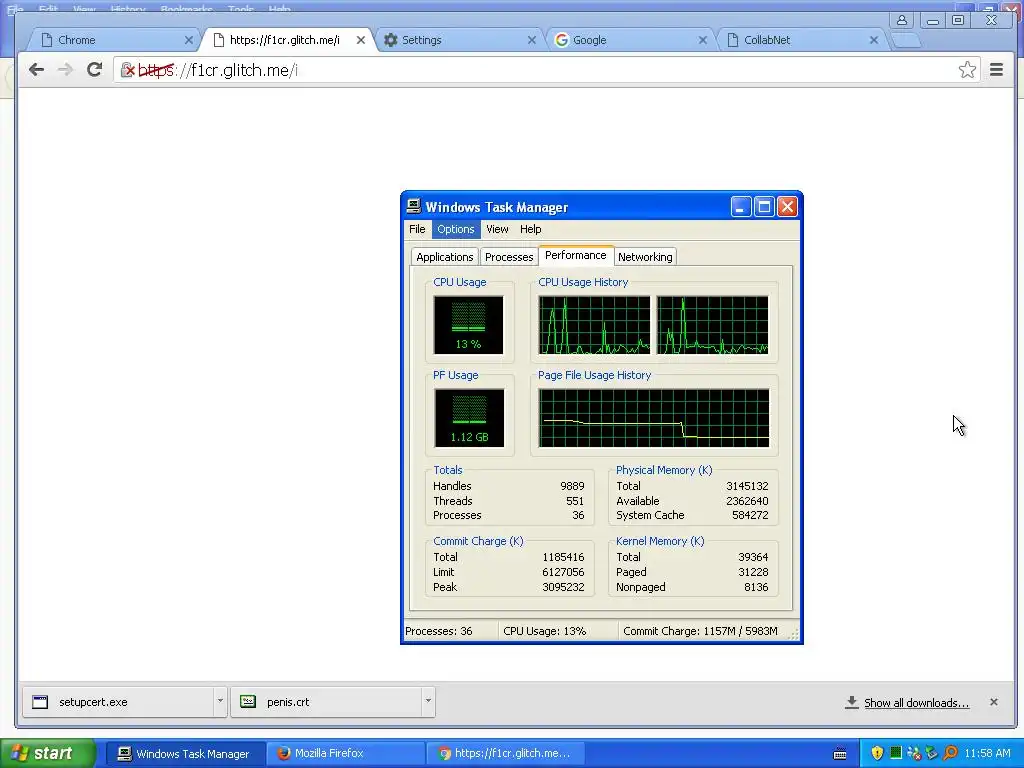This screenshot has height=768, width=1024.
Task: Click the Commit Charge Peak value 3095232
Action: pyautogui.click(x=563, y=587)
